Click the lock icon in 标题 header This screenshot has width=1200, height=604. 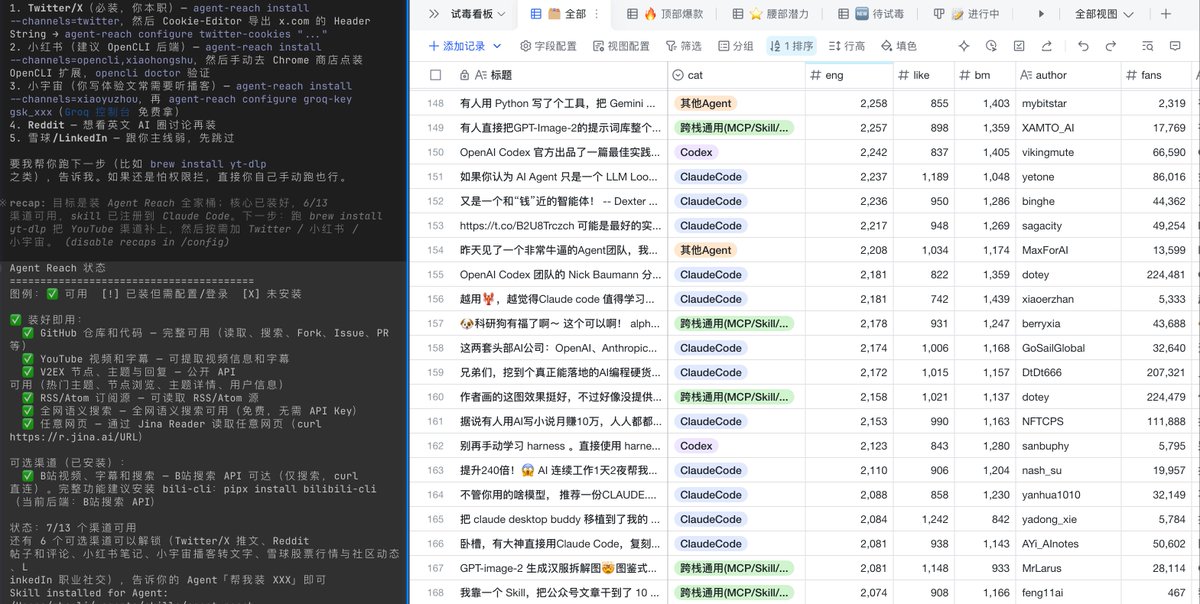(465, 75)
